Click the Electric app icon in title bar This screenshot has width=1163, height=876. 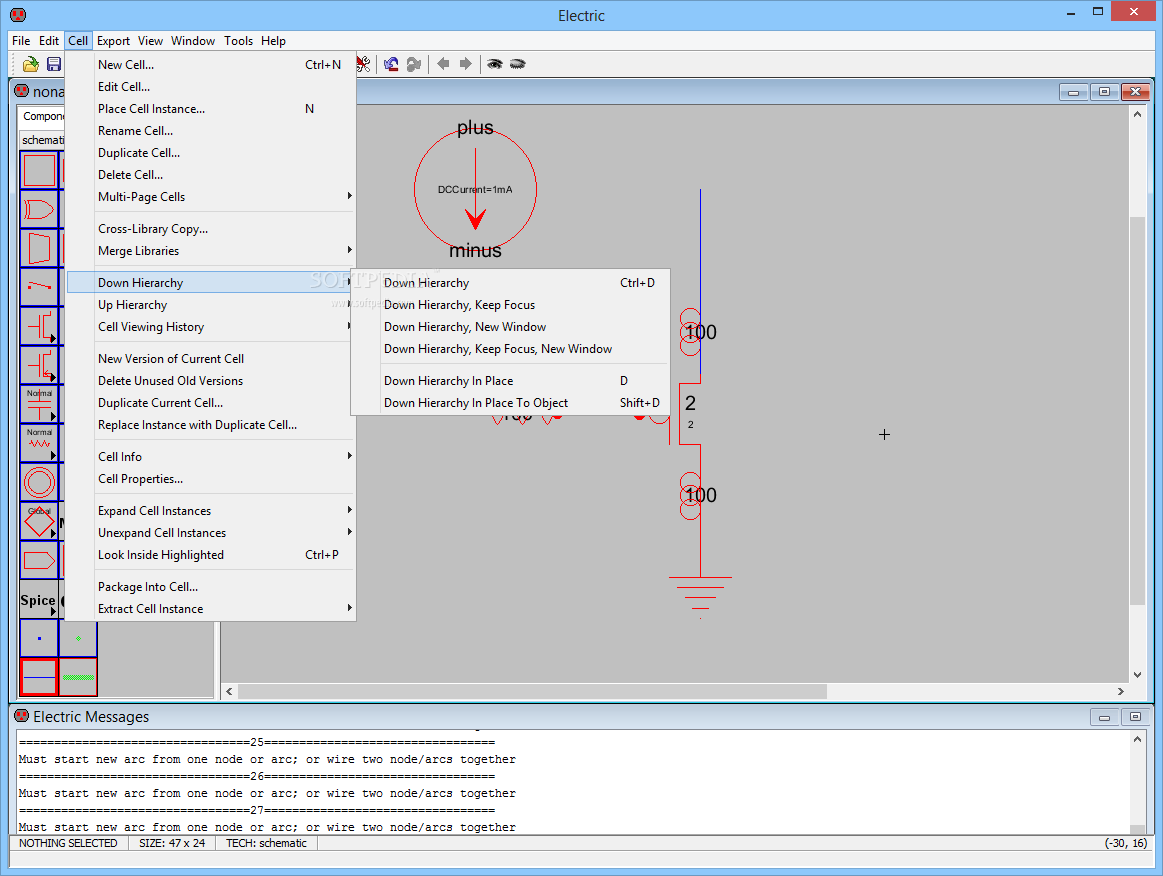tap(18, 15)
